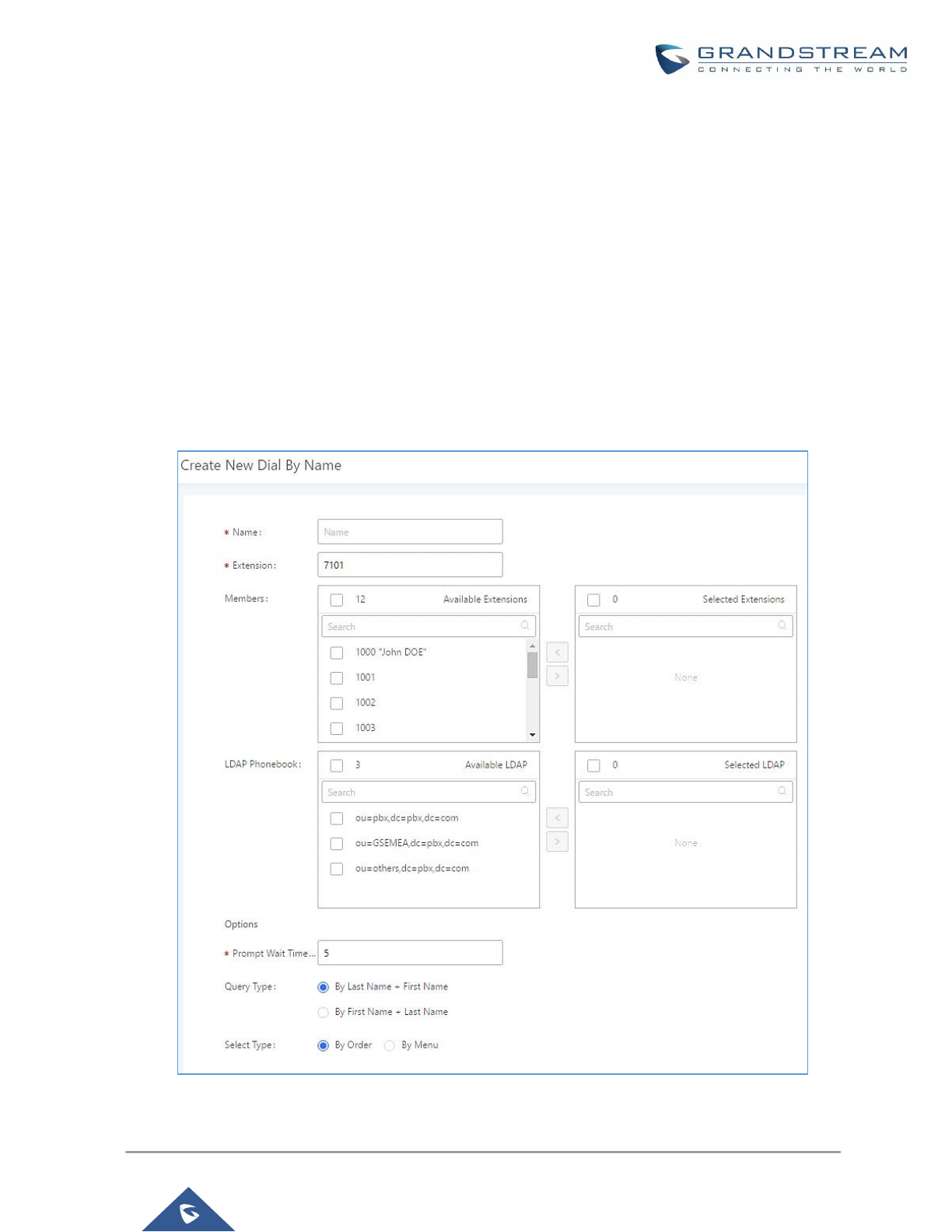The image size is (952, 1232).
Task: Select By Last Name + First Name query
Action: point(324,987)
